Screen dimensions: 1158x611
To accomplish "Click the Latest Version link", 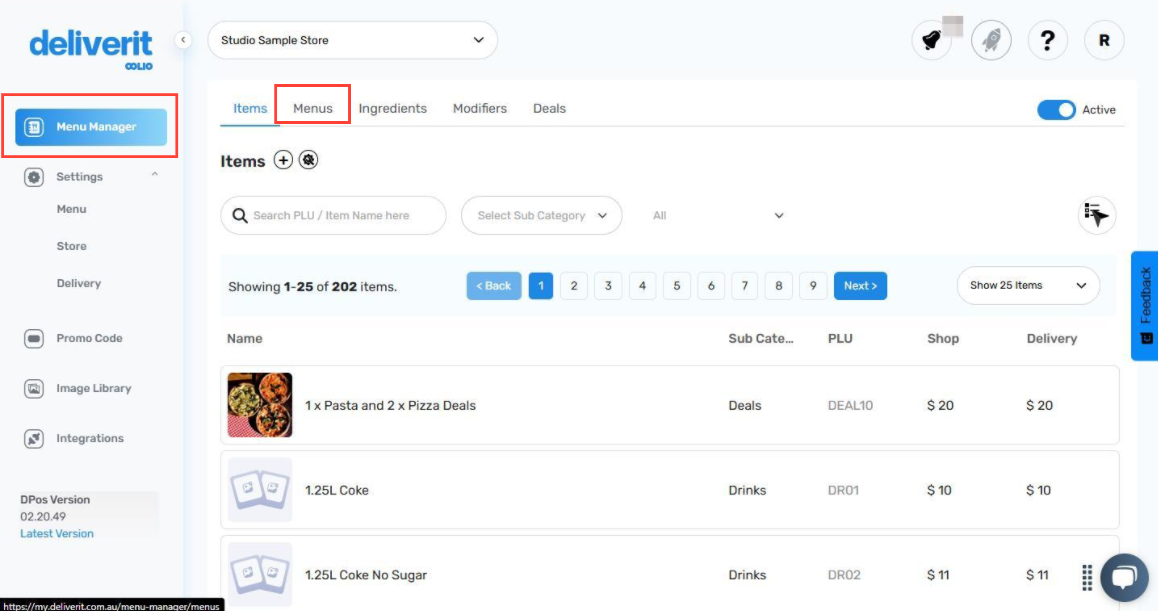I will click(x=56, y=533).
